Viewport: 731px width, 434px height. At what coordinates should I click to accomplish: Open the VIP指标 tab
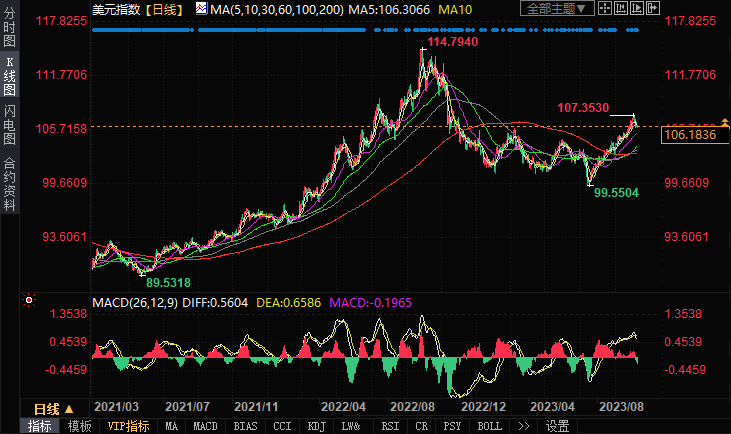(x=128, y=426)
